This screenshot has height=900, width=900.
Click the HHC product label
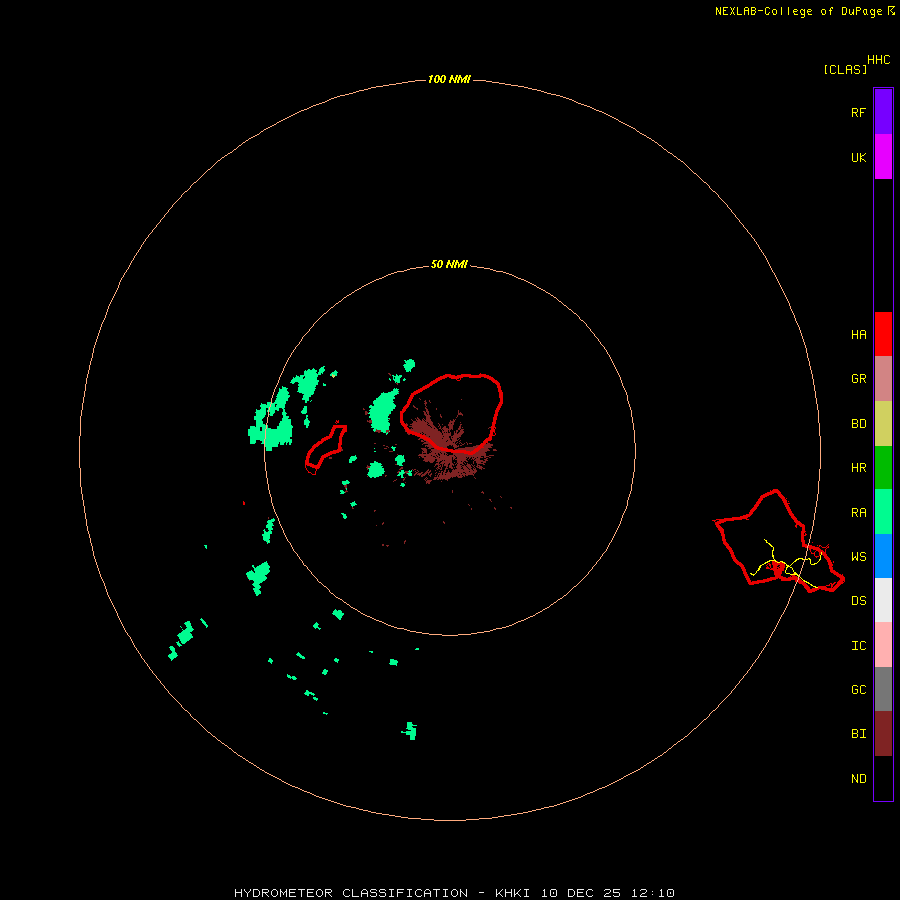pyautogui.click(x=878, y=60)
